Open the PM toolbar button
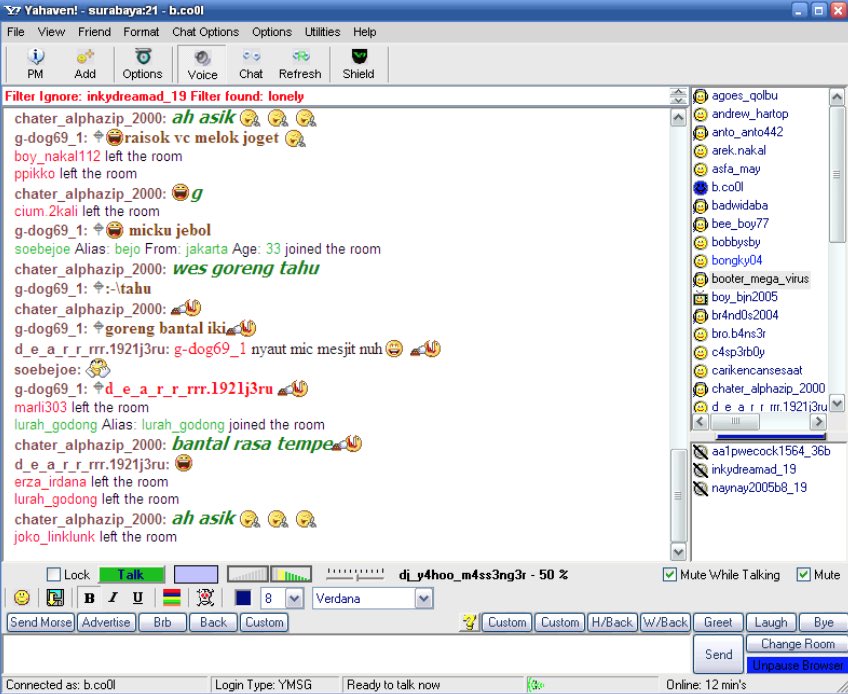Viewport: 848px width, 694px height. [35, 64]
